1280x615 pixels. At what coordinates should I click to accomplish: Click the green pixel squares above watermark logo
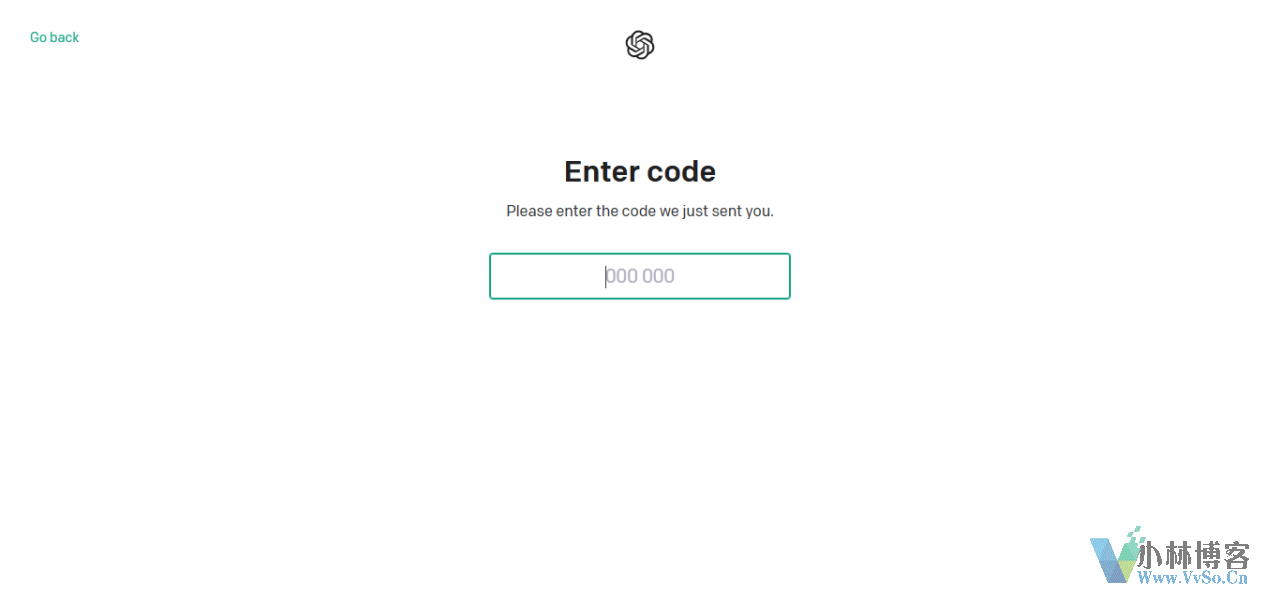click(x=1135, y=534)
